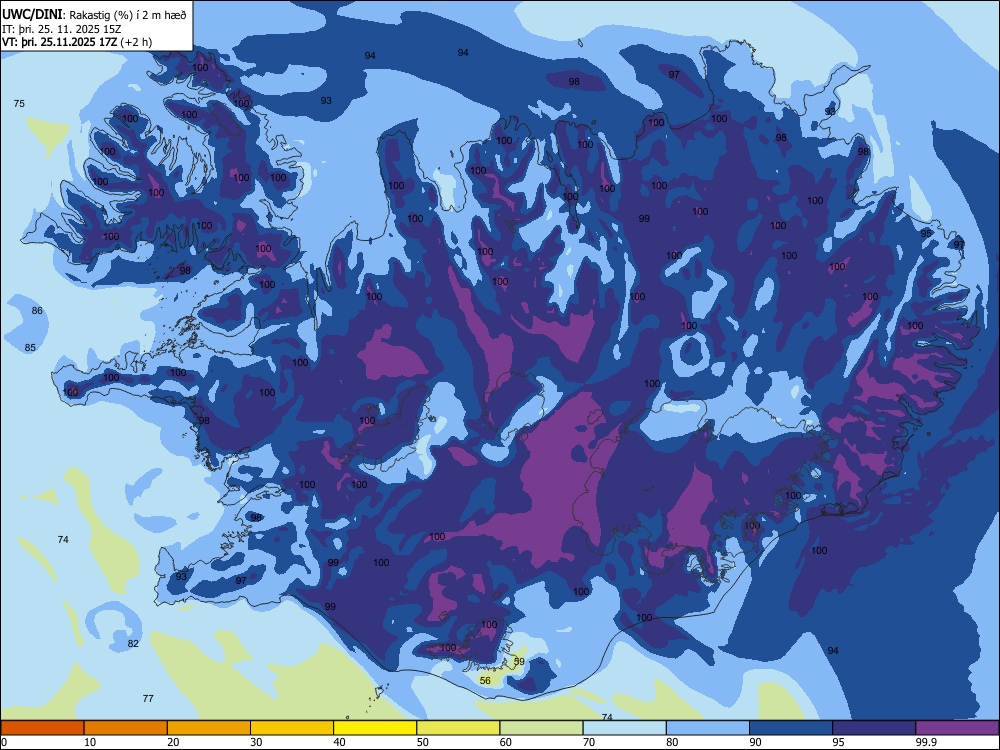The height and width of the screenshot is (750, 1000).
Task: Select the 'Rakastig (%) í 2 m hæð' label
Action: [128, 15]
